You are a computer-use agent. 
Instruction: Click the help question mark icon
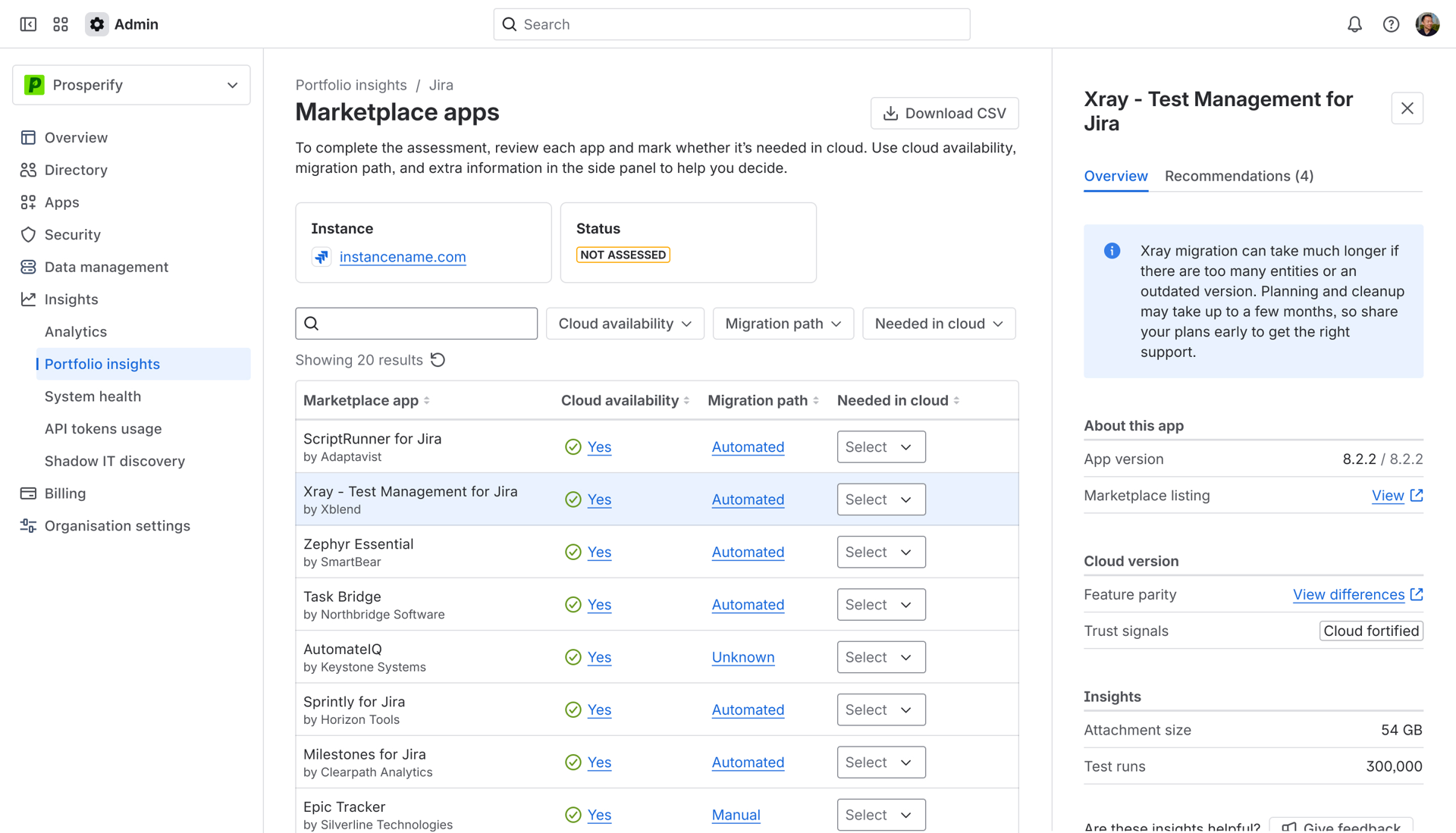1391,23
